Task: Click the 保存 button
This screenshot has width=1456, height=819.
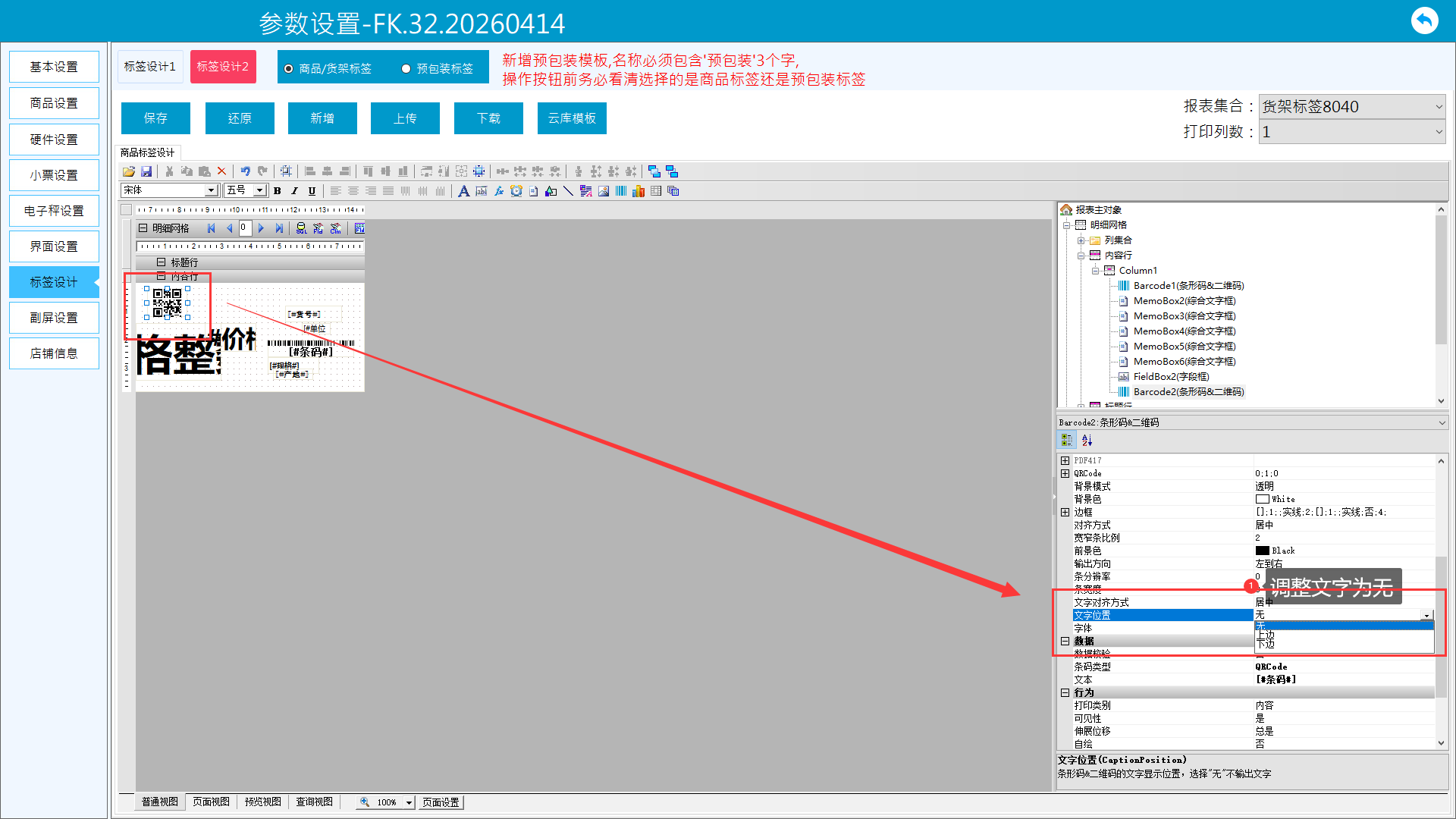Action: tap(155, 118)
